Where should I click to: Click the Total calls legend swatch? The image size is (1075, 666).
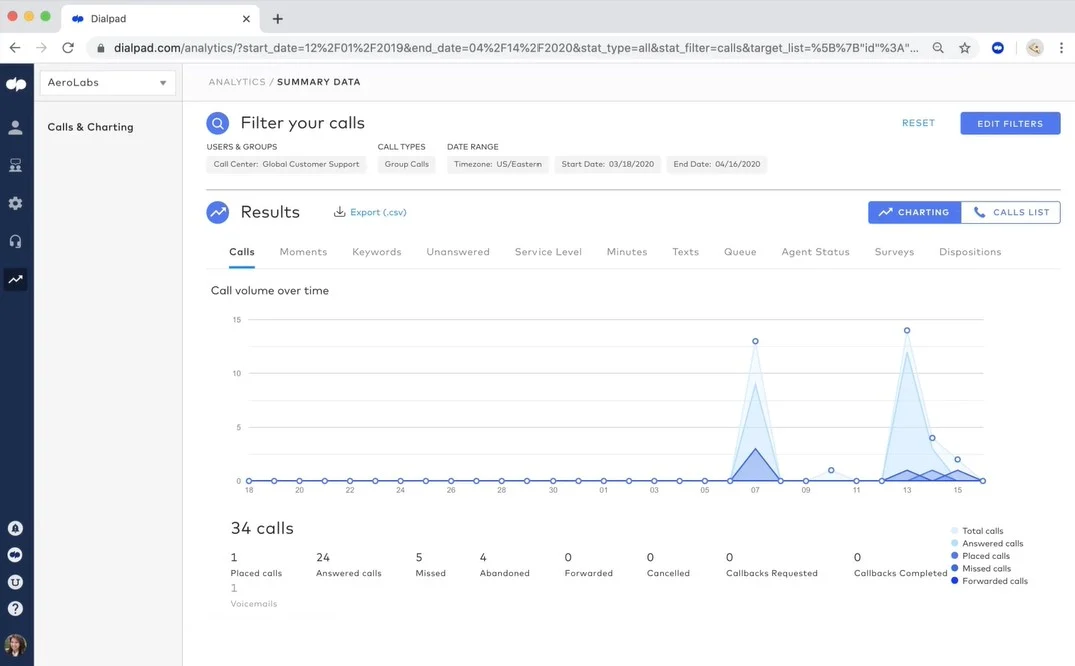[x=954, y=531]
